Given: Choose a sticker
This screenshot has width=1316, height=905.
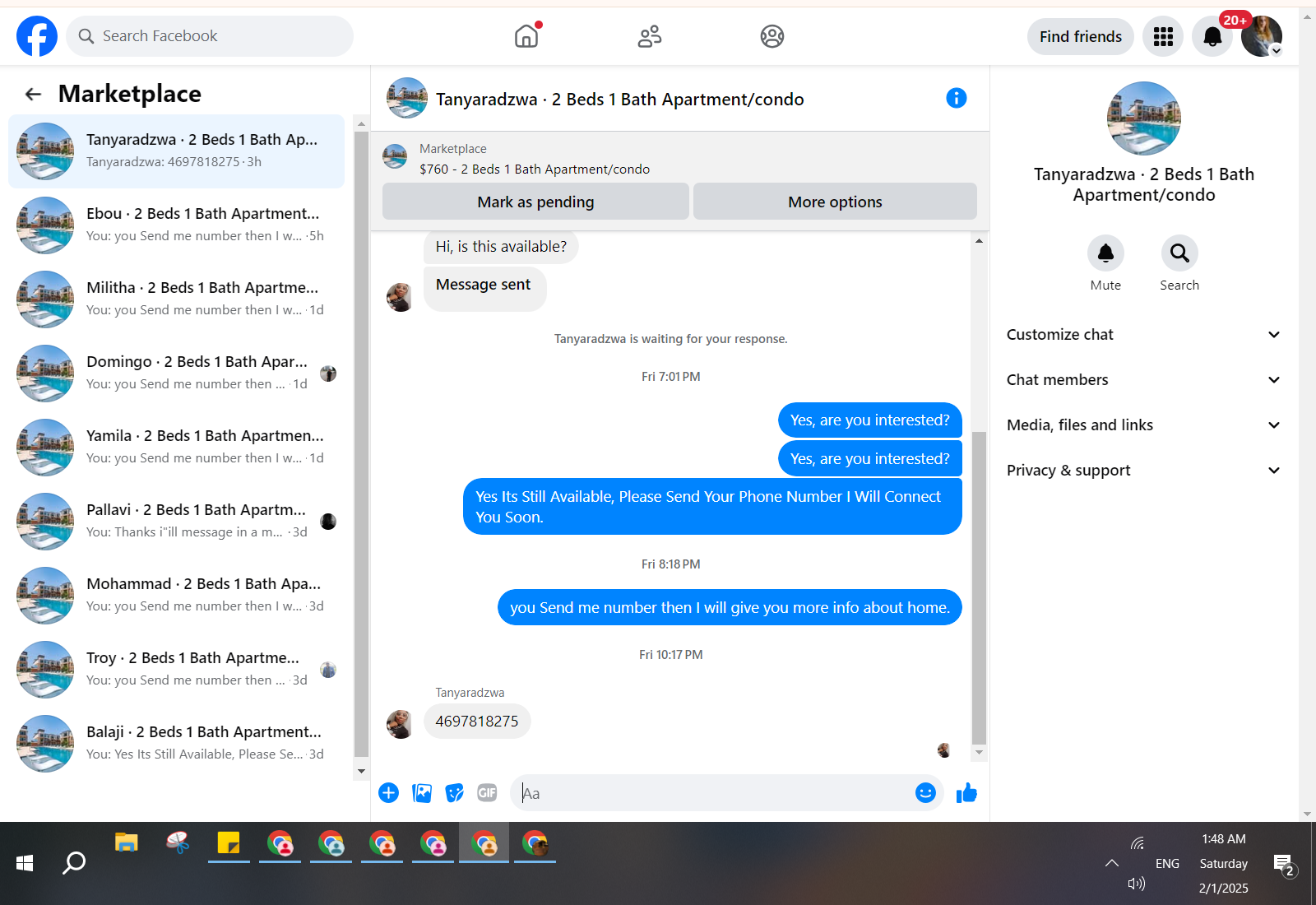Looking at the screenshot, I should 454,793.
